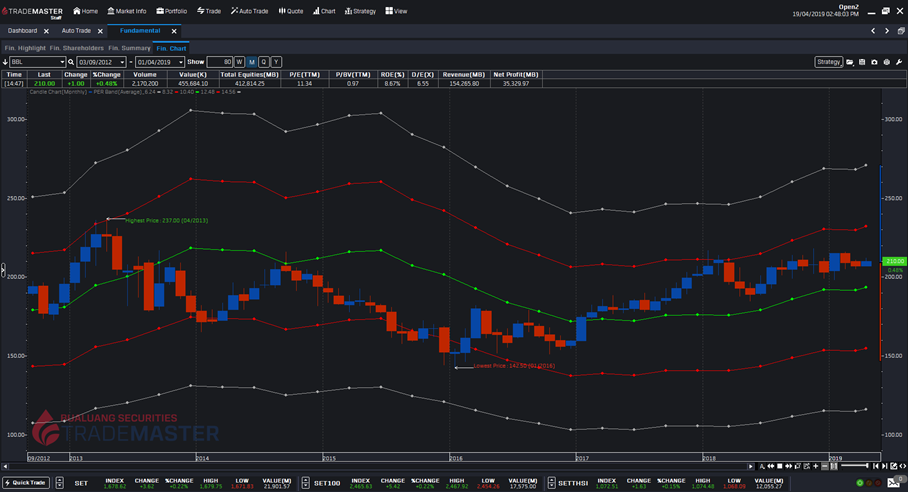Click the Strategy button above the chart

pos(828,62)
